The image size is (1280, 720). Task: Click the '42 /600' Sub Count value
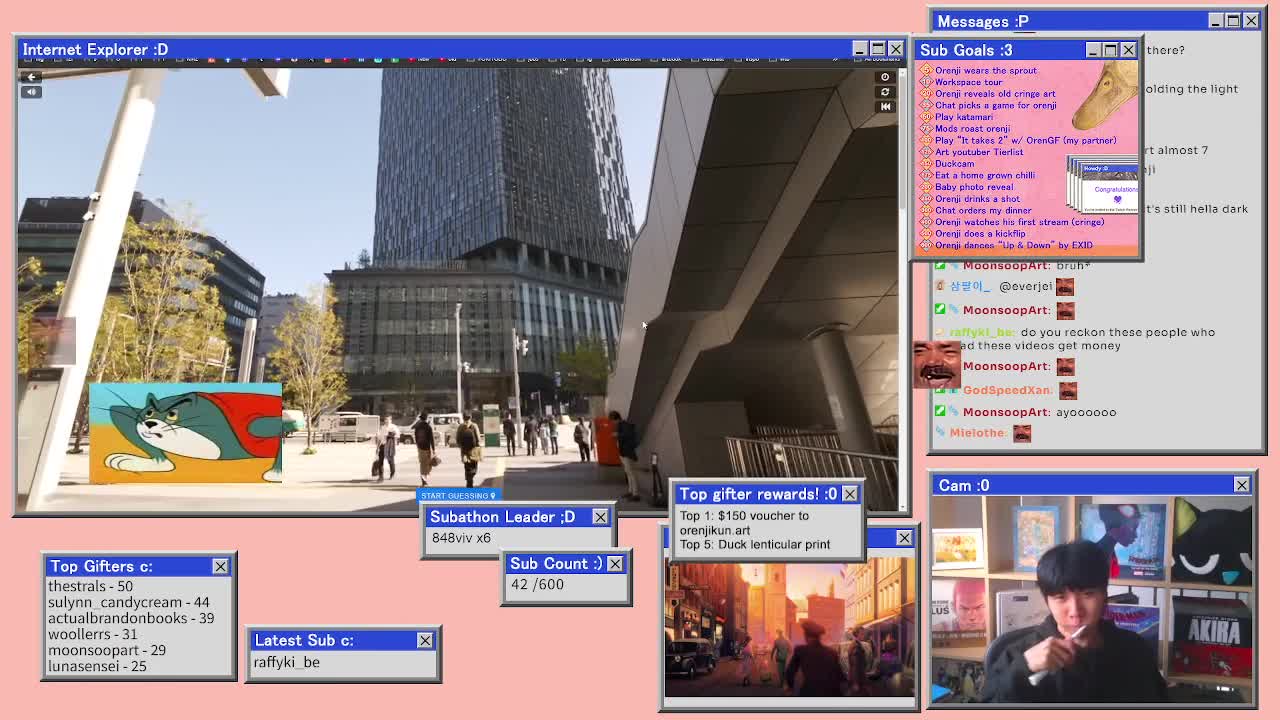pos(537,584)
